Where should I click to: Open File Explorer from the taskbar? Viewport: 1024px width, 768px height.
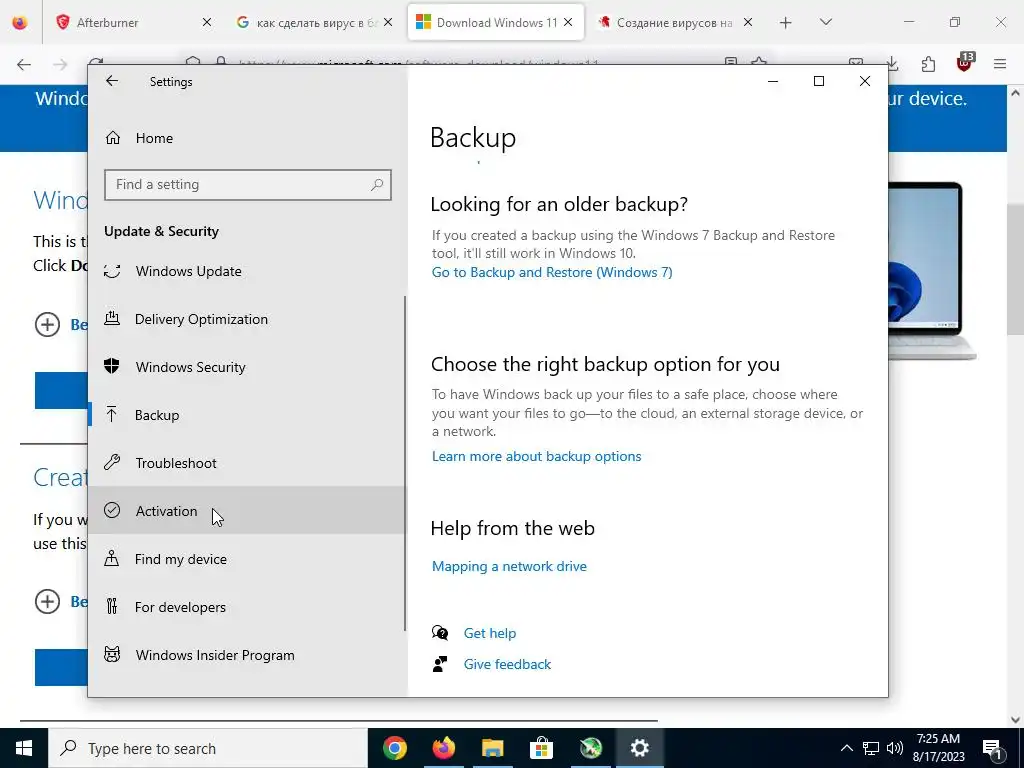click(493, 748)
